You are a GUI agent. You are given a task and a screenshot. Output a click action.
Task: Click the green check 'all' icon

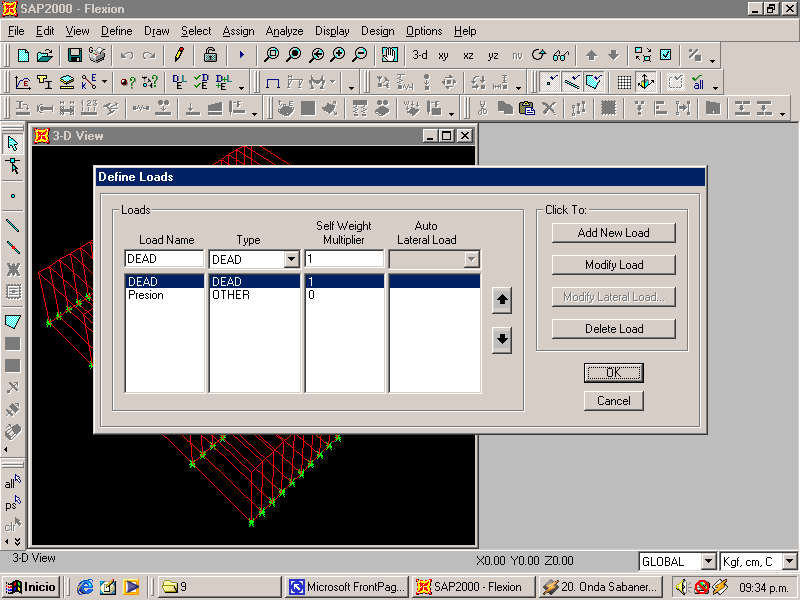(x=698, y=82)
